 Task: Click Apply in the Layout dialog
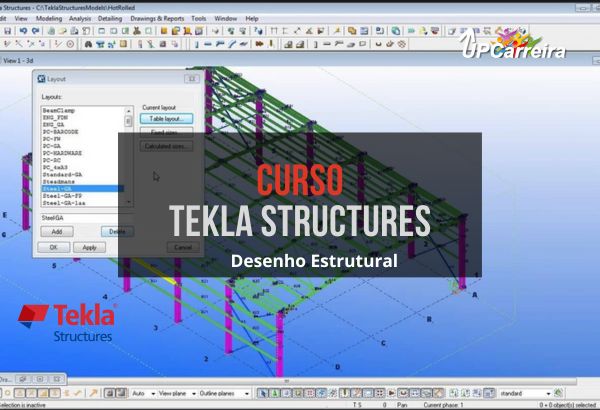pos(90,247)
